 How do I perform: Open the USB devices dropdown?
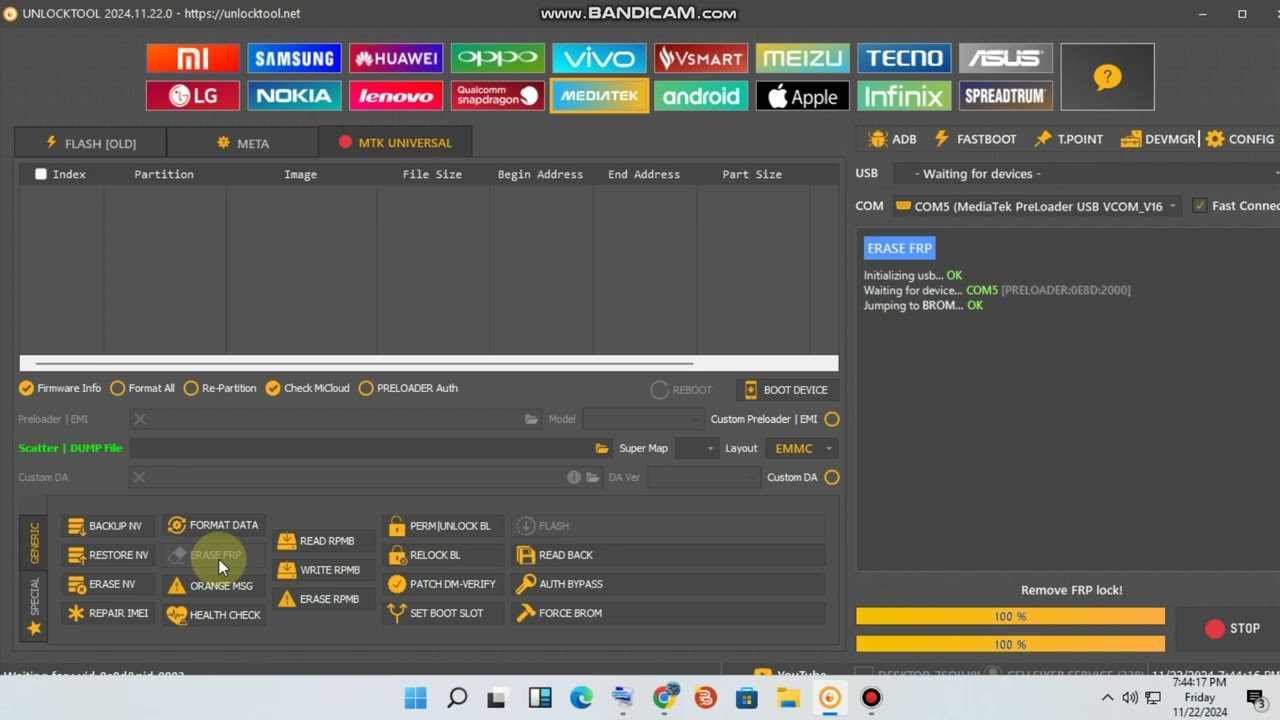coord(1085,174)
